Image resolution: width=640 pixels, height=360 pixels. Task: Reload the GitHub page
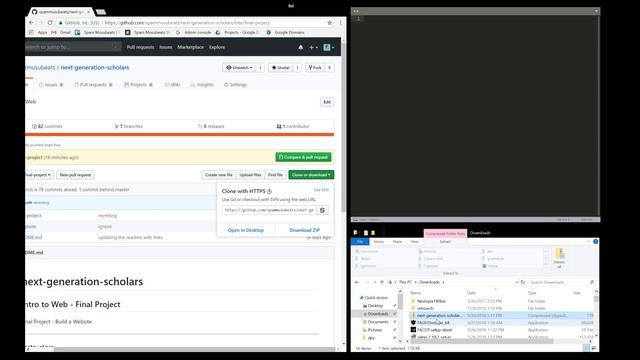click(x=50, y=23)
